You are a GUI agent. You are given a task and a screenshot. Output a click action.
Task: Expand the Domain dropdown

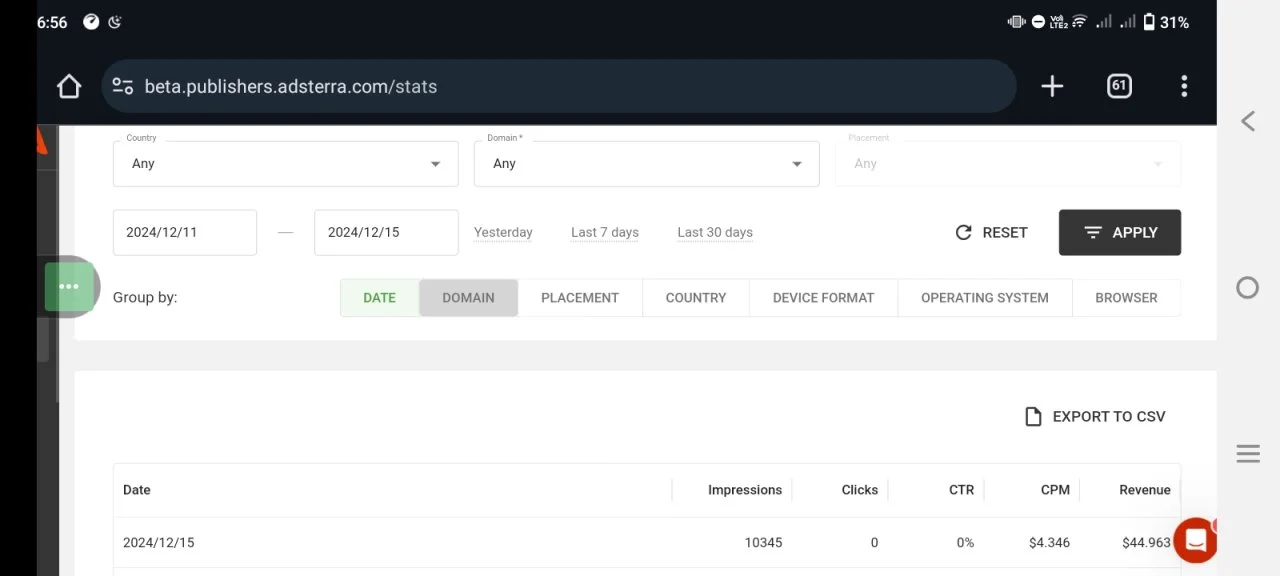[646, 163]
